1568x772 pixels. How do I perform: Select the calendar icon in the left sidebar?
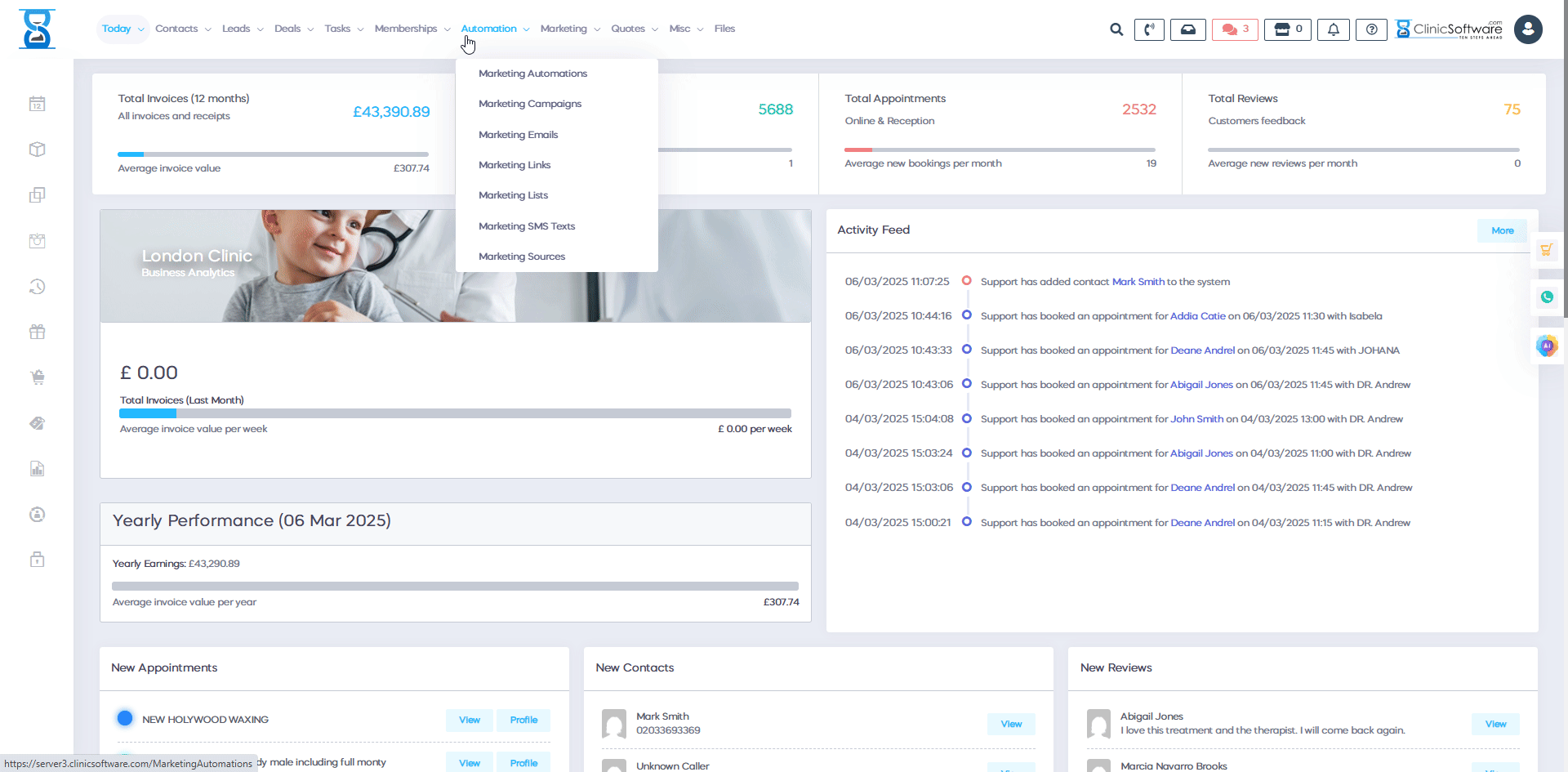[37, 104]
